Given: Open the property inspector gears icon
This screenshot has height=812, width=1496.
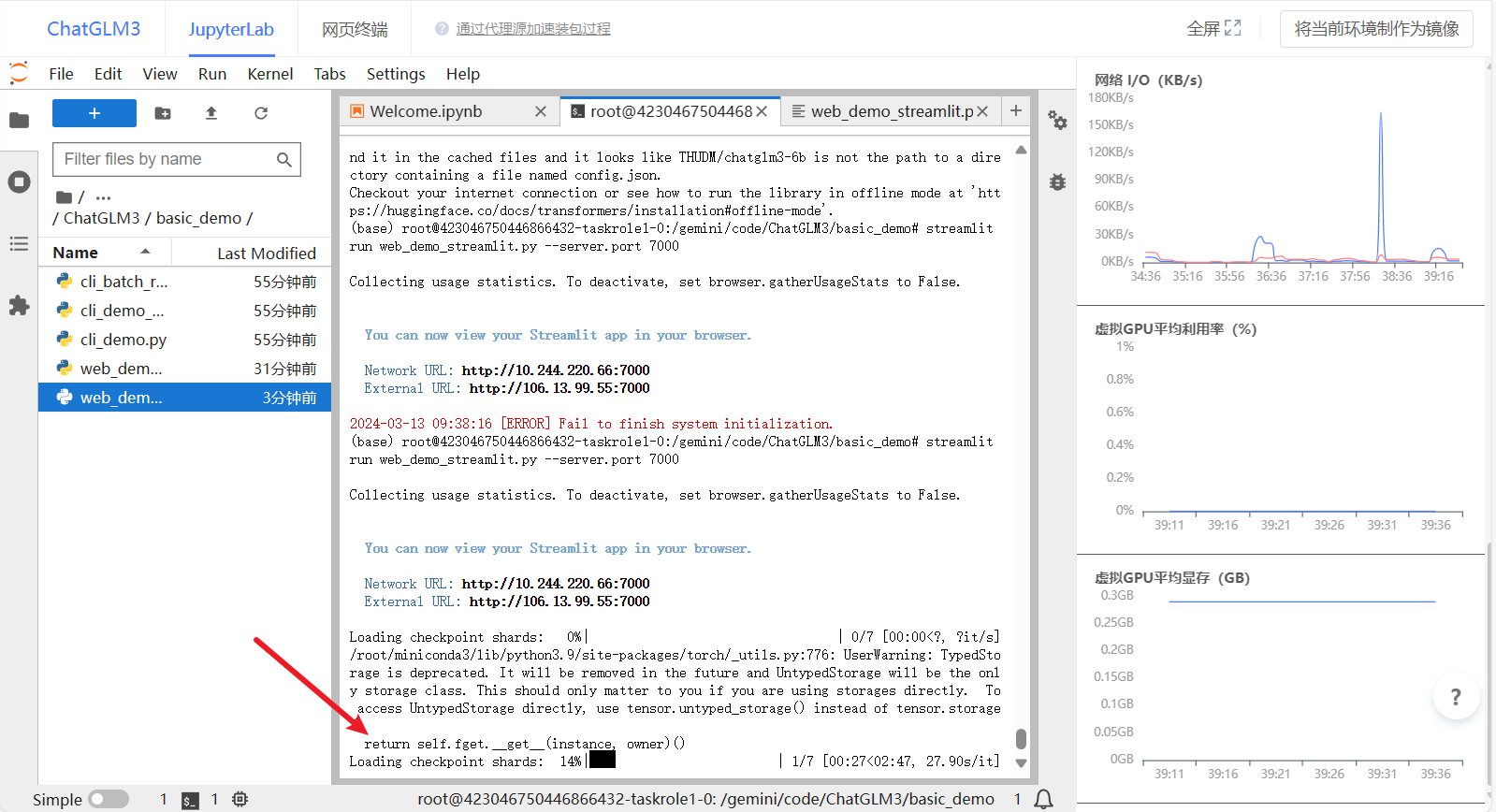Looking at the screenshot, I should point(1057,120).
